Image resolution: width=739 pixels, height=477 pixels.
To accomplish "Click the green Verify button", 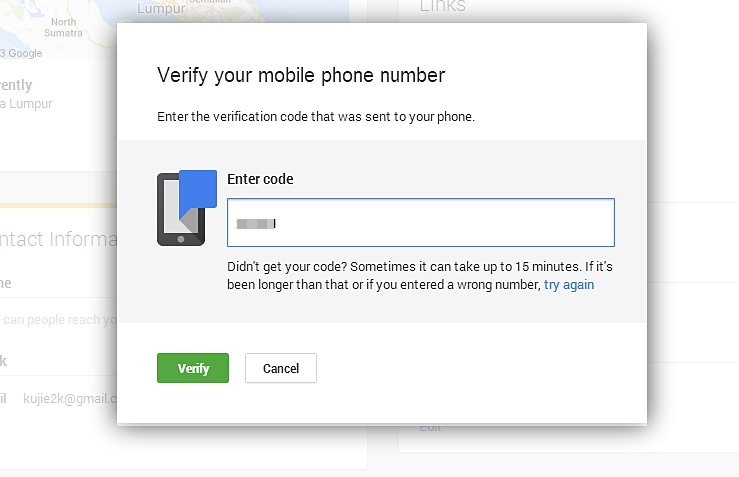I will click(193, 368).
